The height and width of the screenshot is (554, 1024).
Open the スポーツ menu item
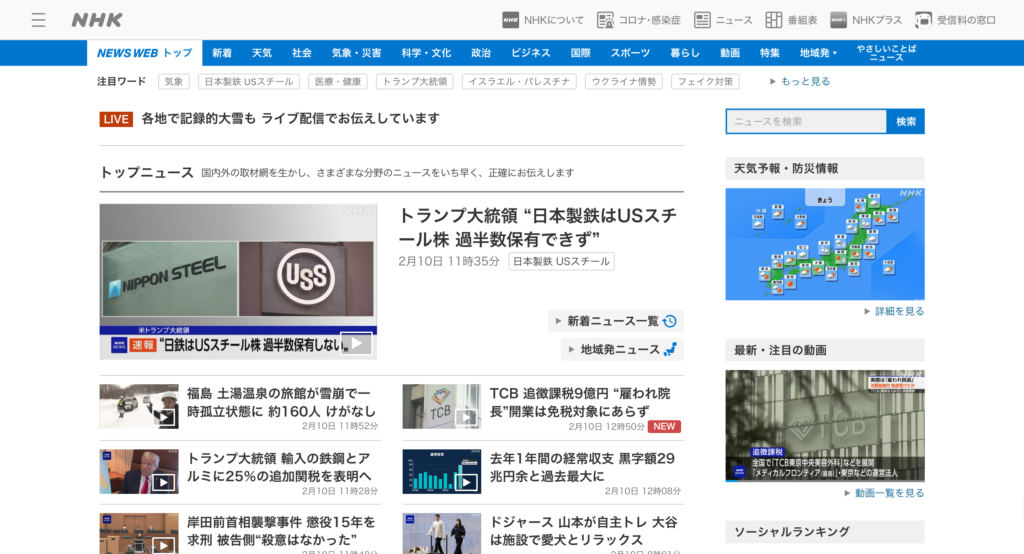(x=630, y=53)
